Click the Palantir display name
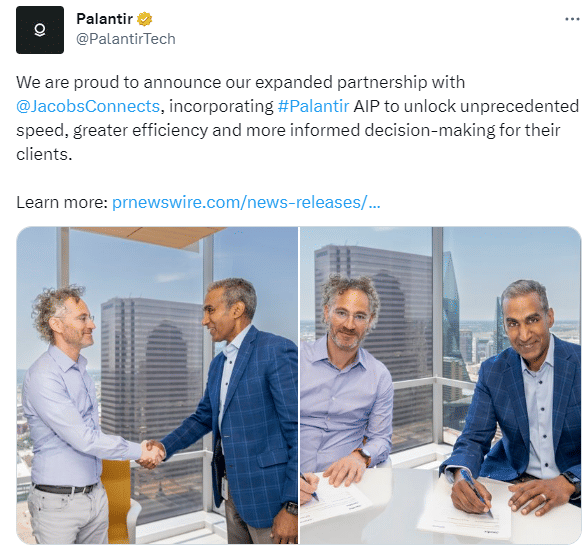 (x=104, y=19)
